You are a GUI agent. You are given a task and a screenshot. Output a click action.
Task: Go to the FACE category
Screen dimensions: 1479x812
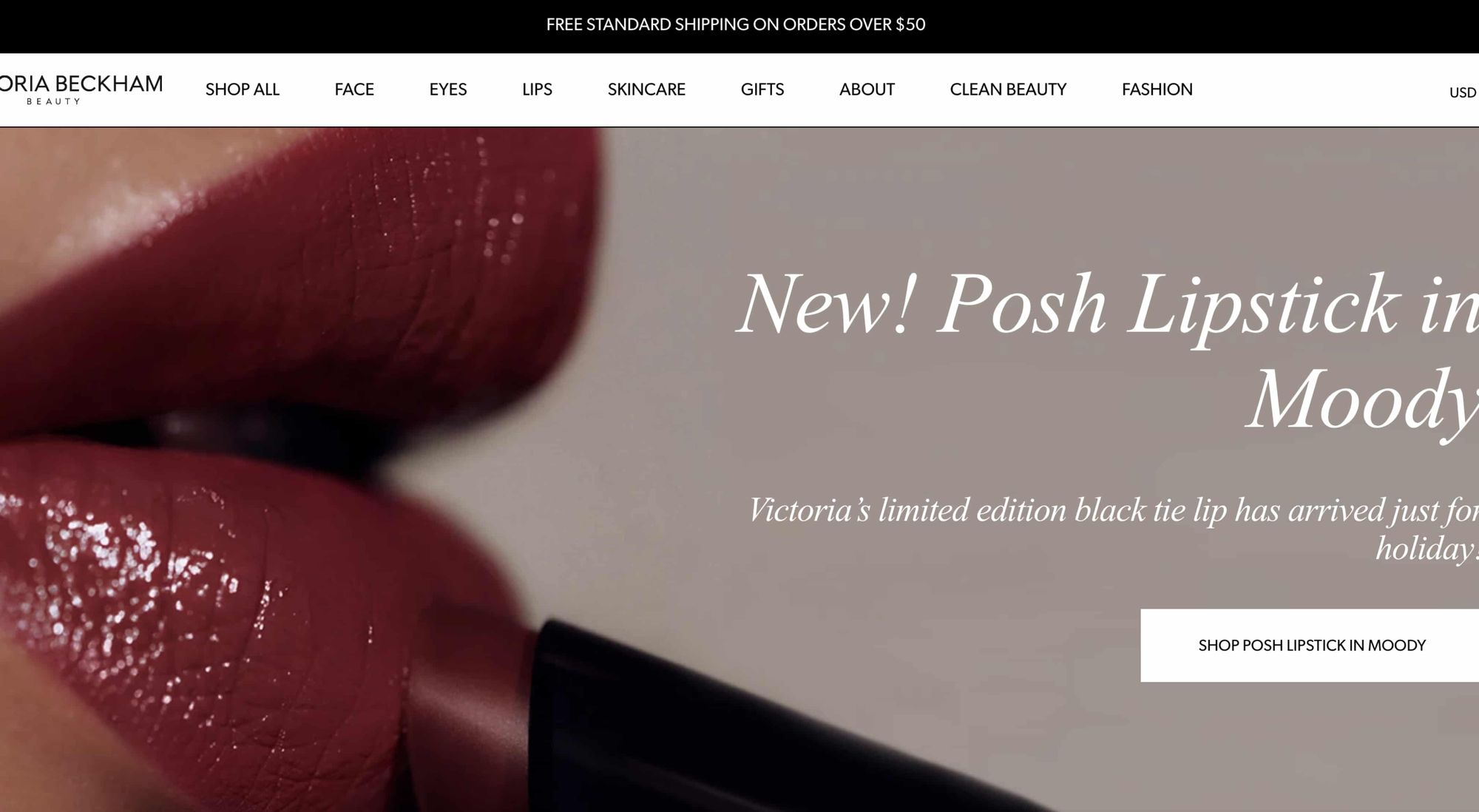(x=354, y=89)
